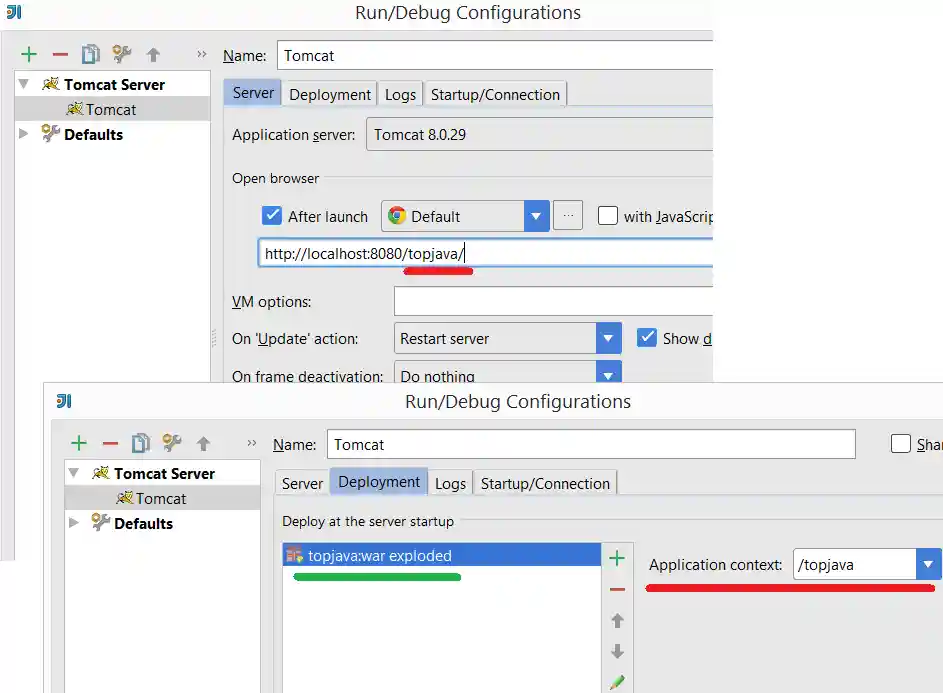Switch to the Logs tab in the lower dialog
The image size is (943, 693).
click(x=450, y=484)
